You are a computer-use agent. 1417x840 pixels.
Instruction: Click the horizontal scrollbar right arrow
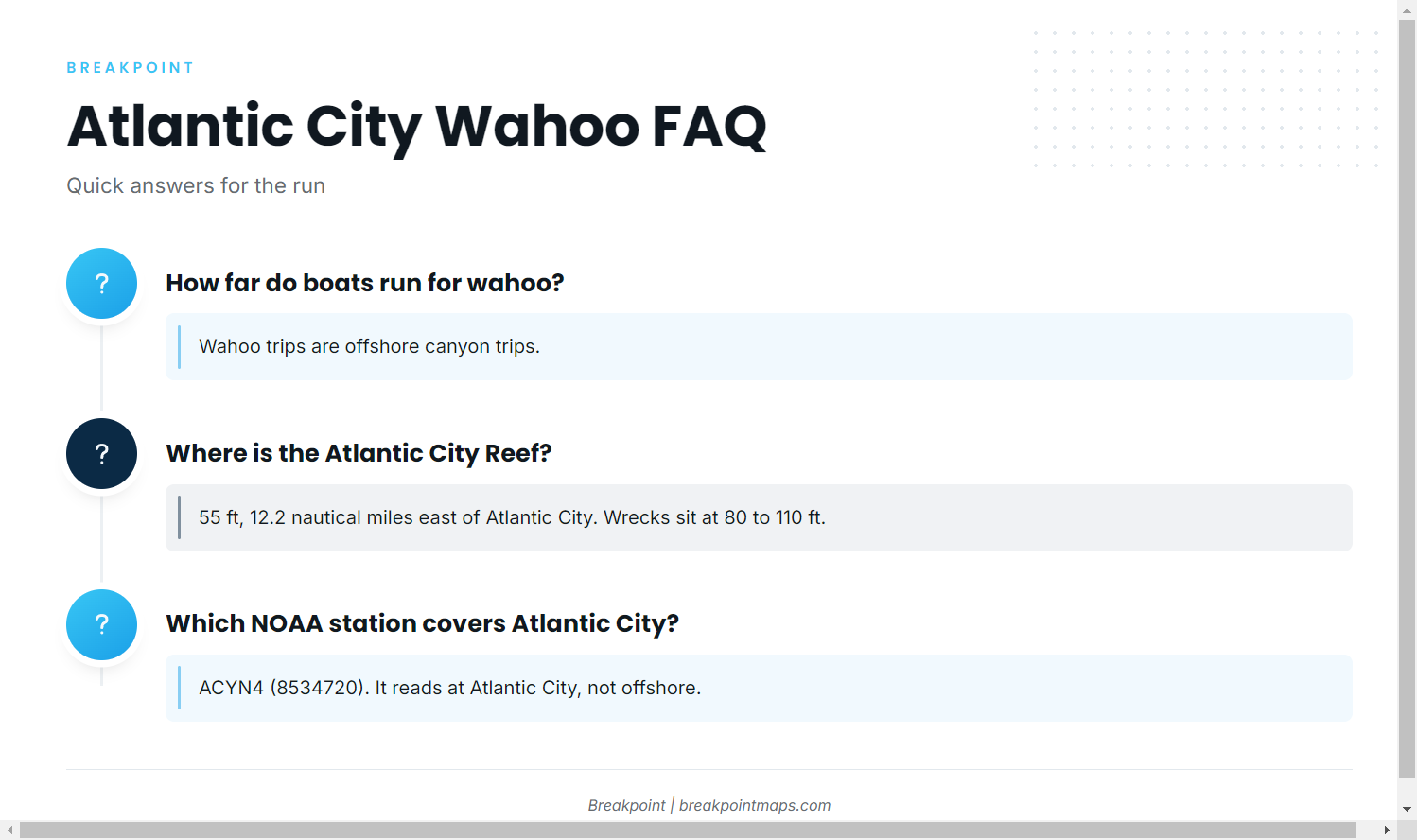(1387, 830)
